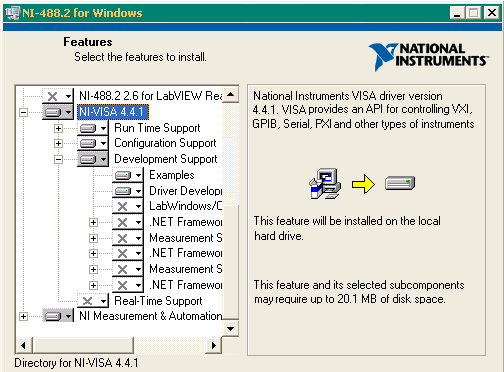Viewport: 504px width, 372px height.
Task: Expand .NET Framework node directly above Real-Time Support
Action: tap(93, 285)
